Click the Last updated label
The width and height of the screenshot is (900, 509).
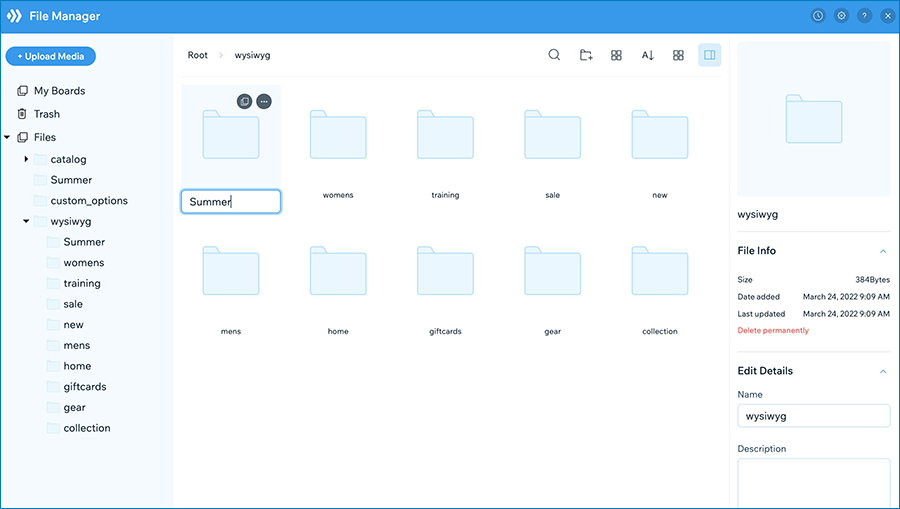tap(761, 314)
